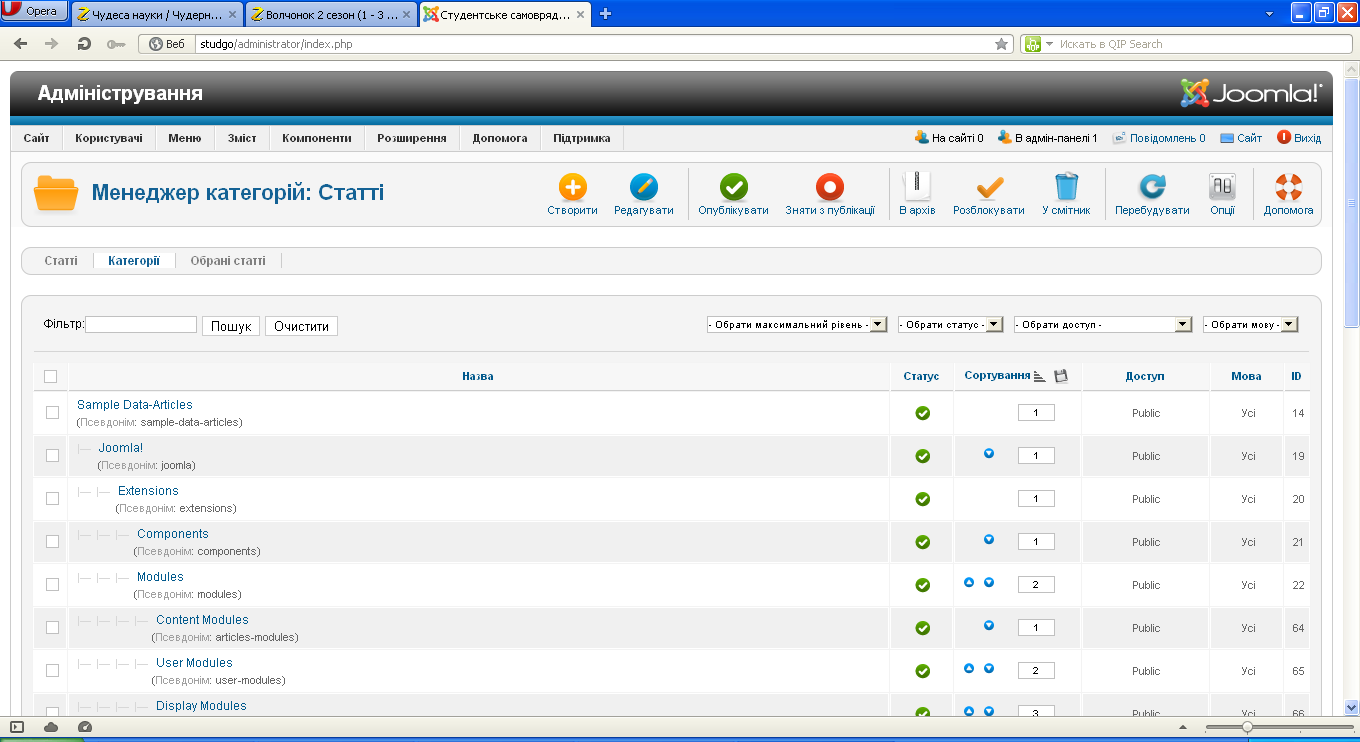Open the Розширення menu
Image resolution: width=1360 pixels, height=742 pixels.
[412, 138]
